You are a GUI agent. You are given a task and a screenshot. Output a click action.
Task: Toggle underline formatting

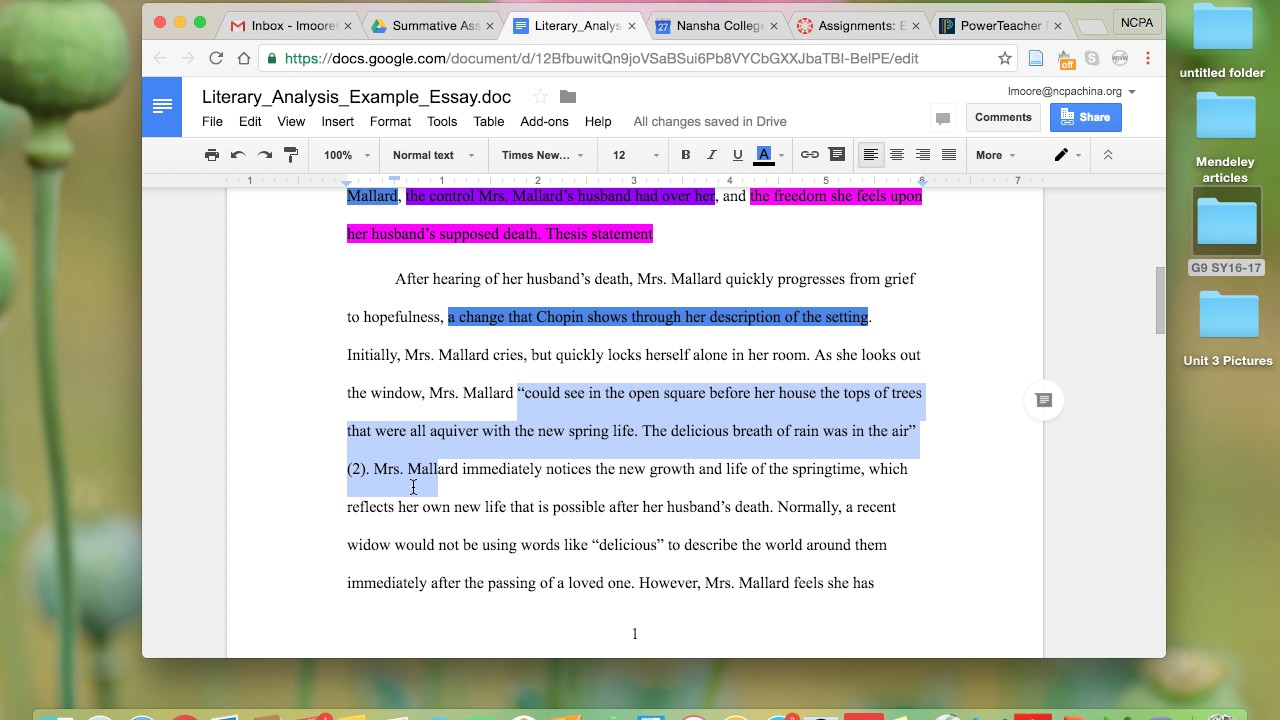[738, 155]
